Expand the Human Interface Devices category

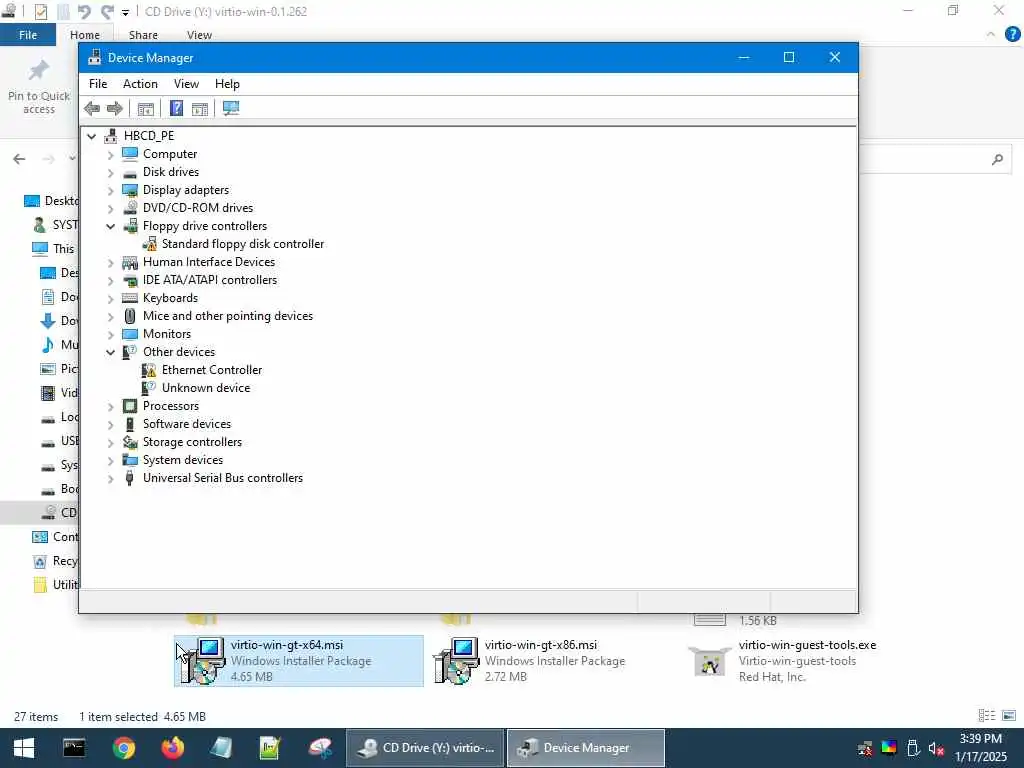point(110,262)
